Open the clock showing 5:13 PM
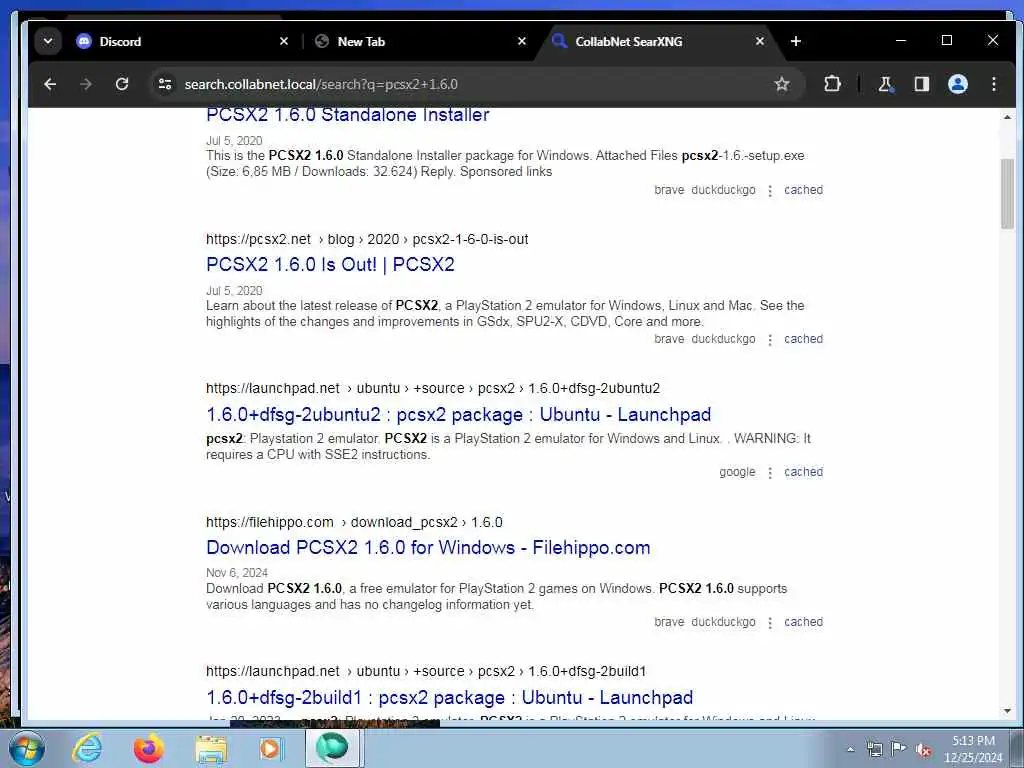The width and height of the screenshot is (1024, 768). 973,749
